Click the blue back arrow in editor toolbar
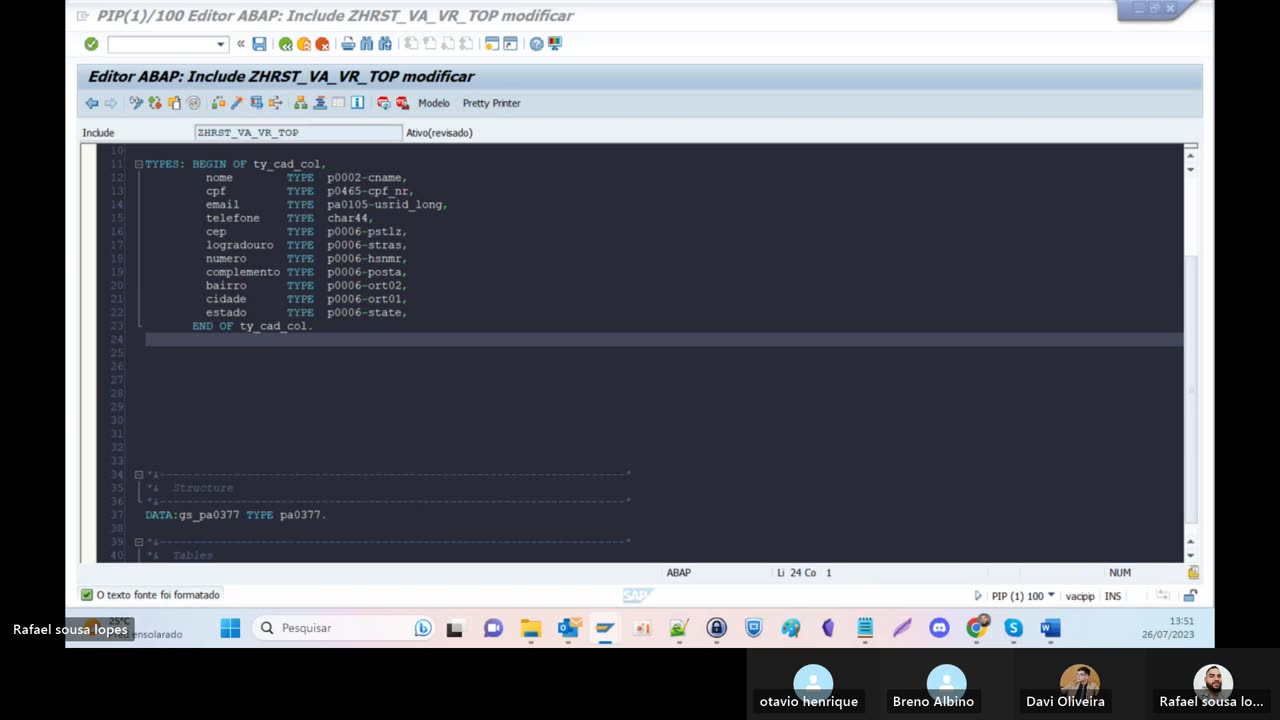 click(92, 103)
